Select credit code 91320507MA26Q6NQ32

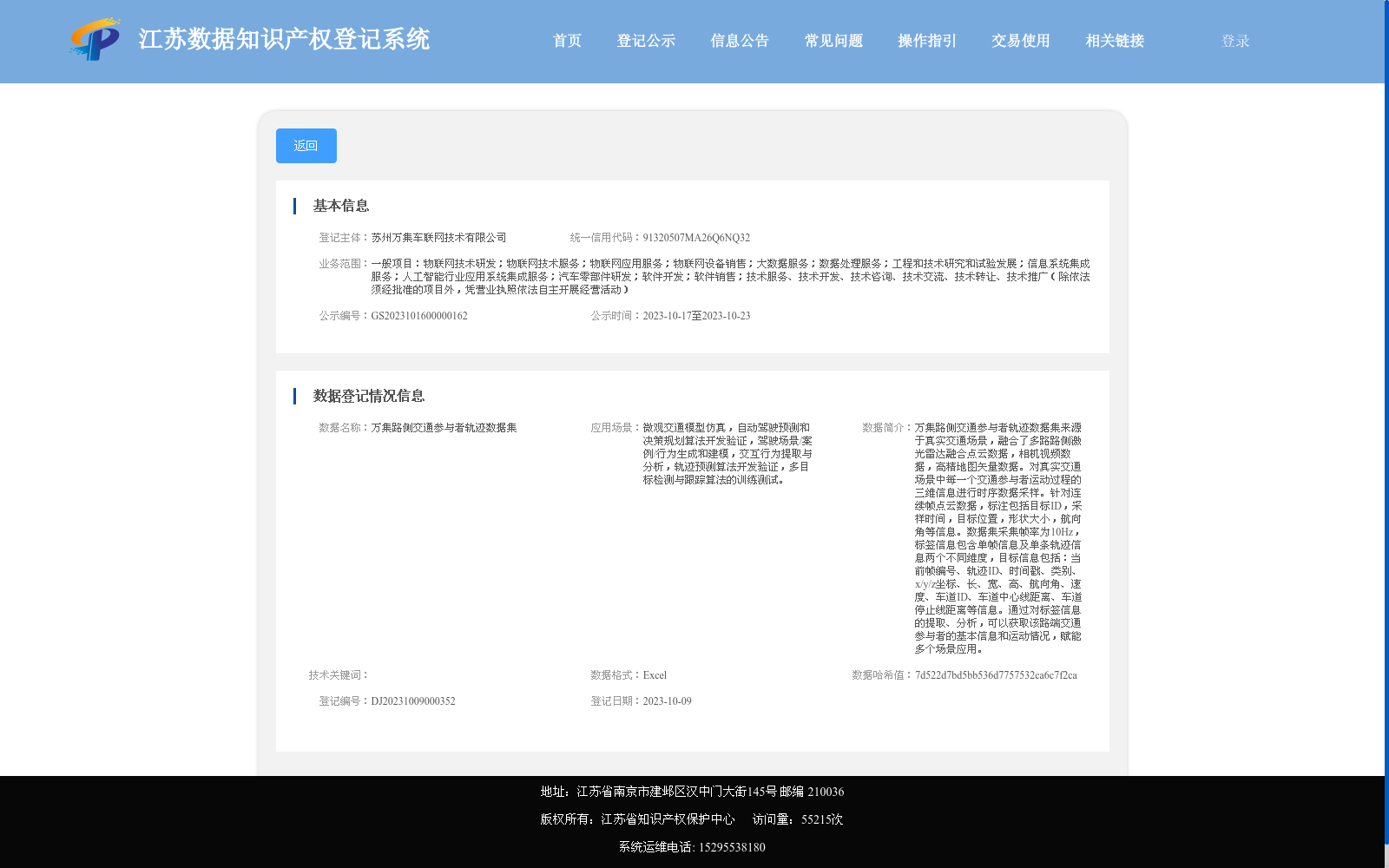pyautogui.click(x=696, y=238)
